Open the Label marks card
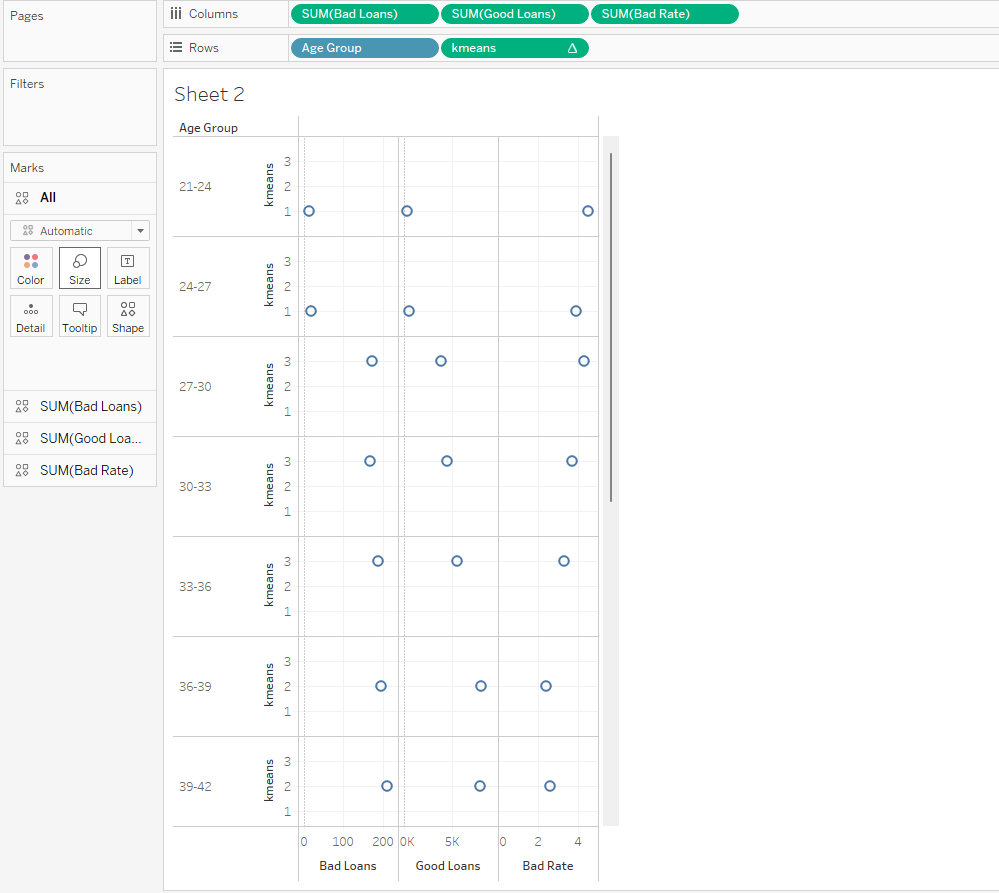 (x=128, y=268)
